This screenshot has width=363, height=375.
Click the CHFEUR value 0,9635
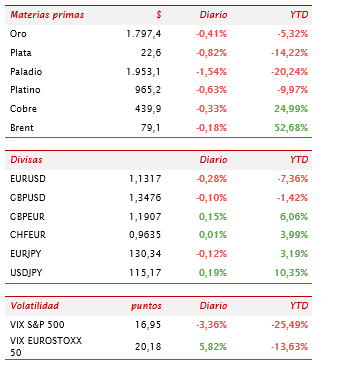[145, 235]
